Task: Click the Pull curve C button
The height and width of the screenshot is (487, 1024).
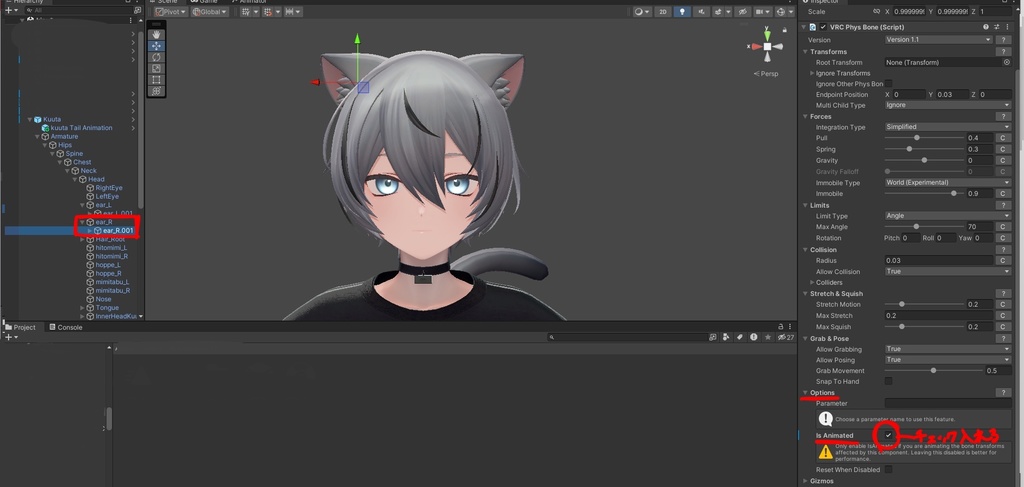Action: point(1002,138)
